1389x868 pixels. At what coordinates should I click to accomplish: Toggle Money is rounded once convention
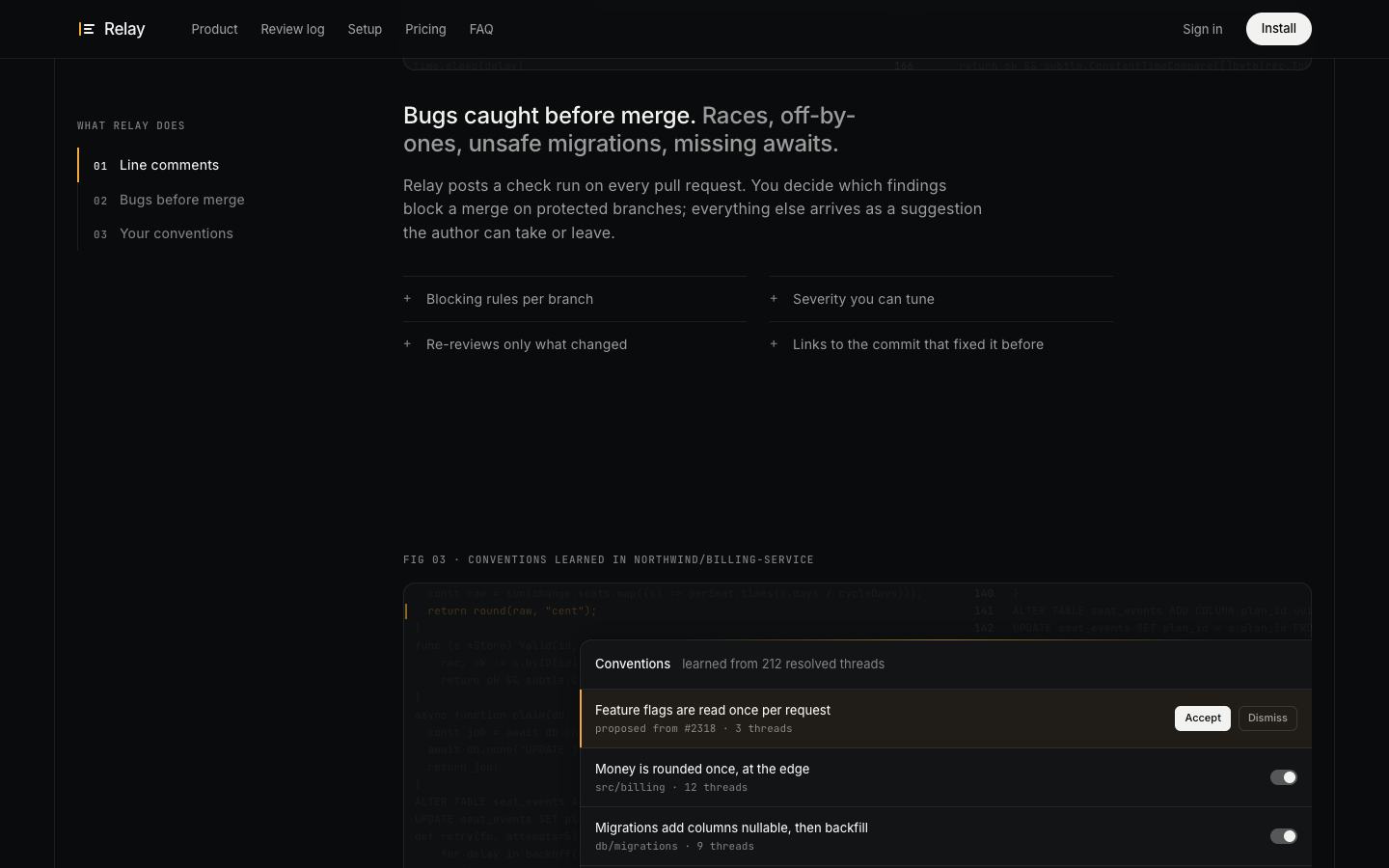point(1283,777)
